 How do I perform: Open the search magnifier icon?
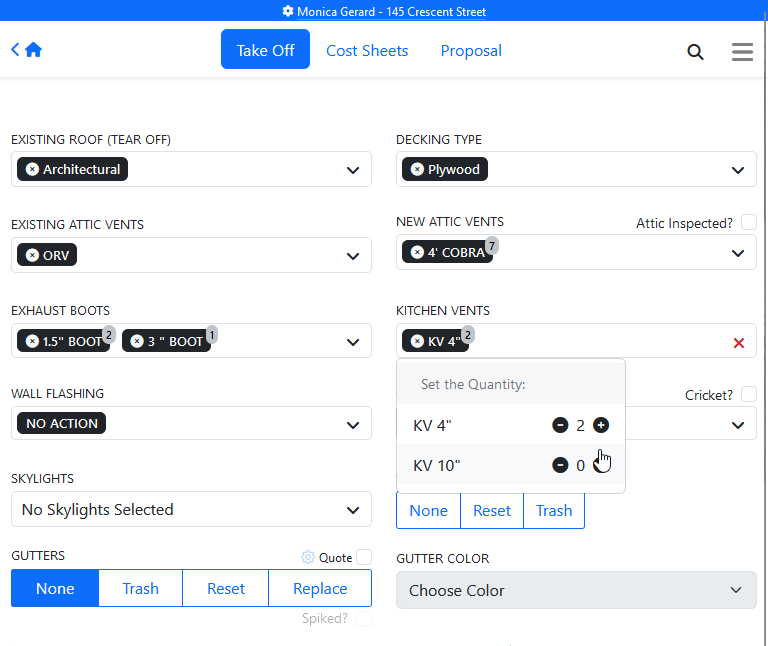tap(695, 52)
